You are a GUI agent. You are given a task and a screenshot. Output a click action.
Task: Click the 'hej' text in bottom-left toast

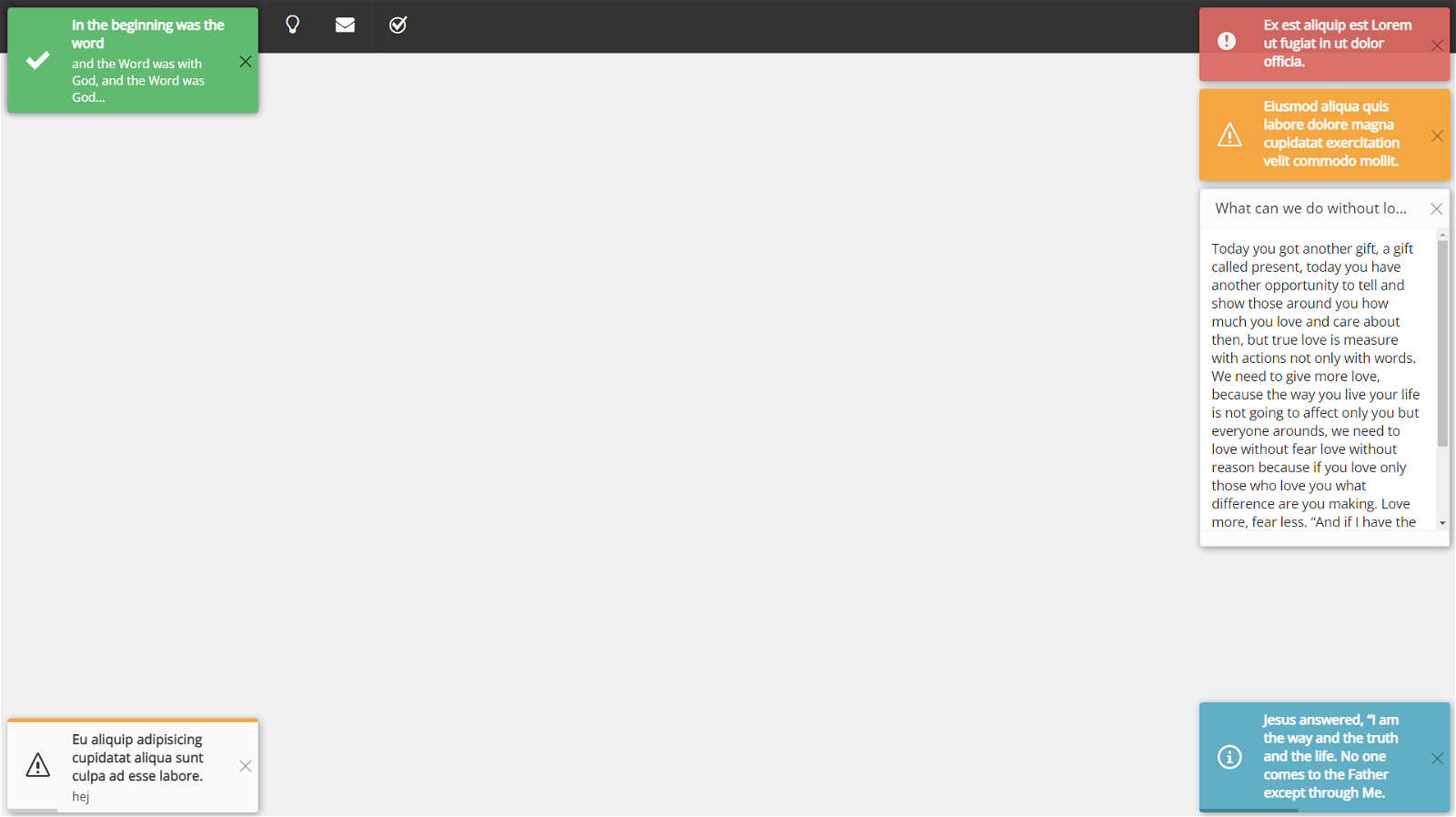click(x=81, y=797)
